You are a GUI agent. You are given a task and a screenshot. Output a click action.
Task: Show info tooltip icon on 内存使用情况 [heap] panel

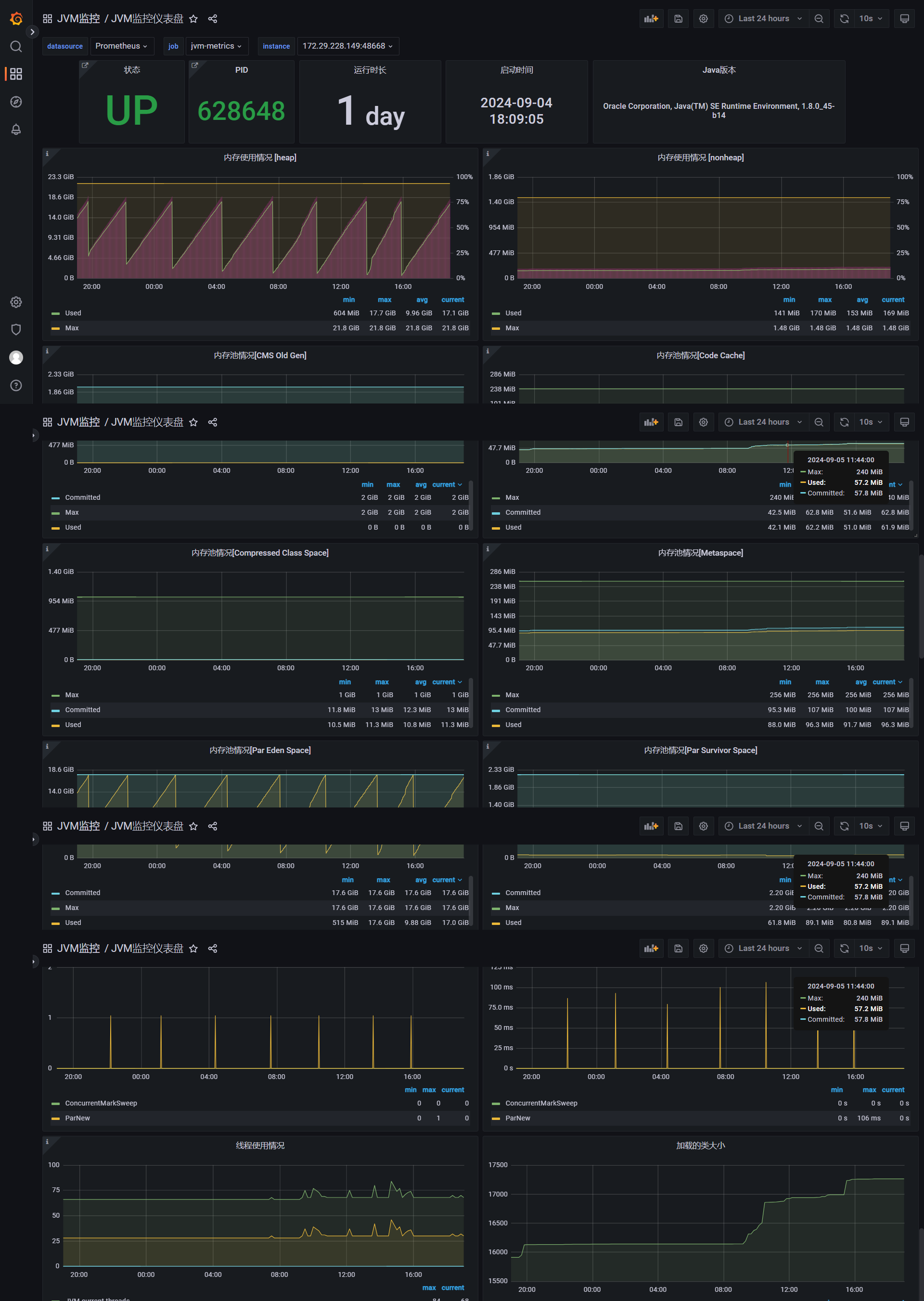47,154
